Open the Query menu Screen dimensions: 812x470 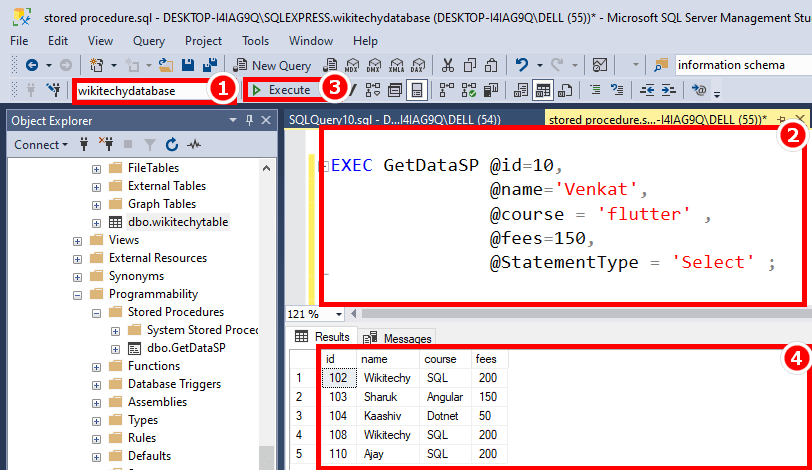pyautogui.click(x=149, y=40)
